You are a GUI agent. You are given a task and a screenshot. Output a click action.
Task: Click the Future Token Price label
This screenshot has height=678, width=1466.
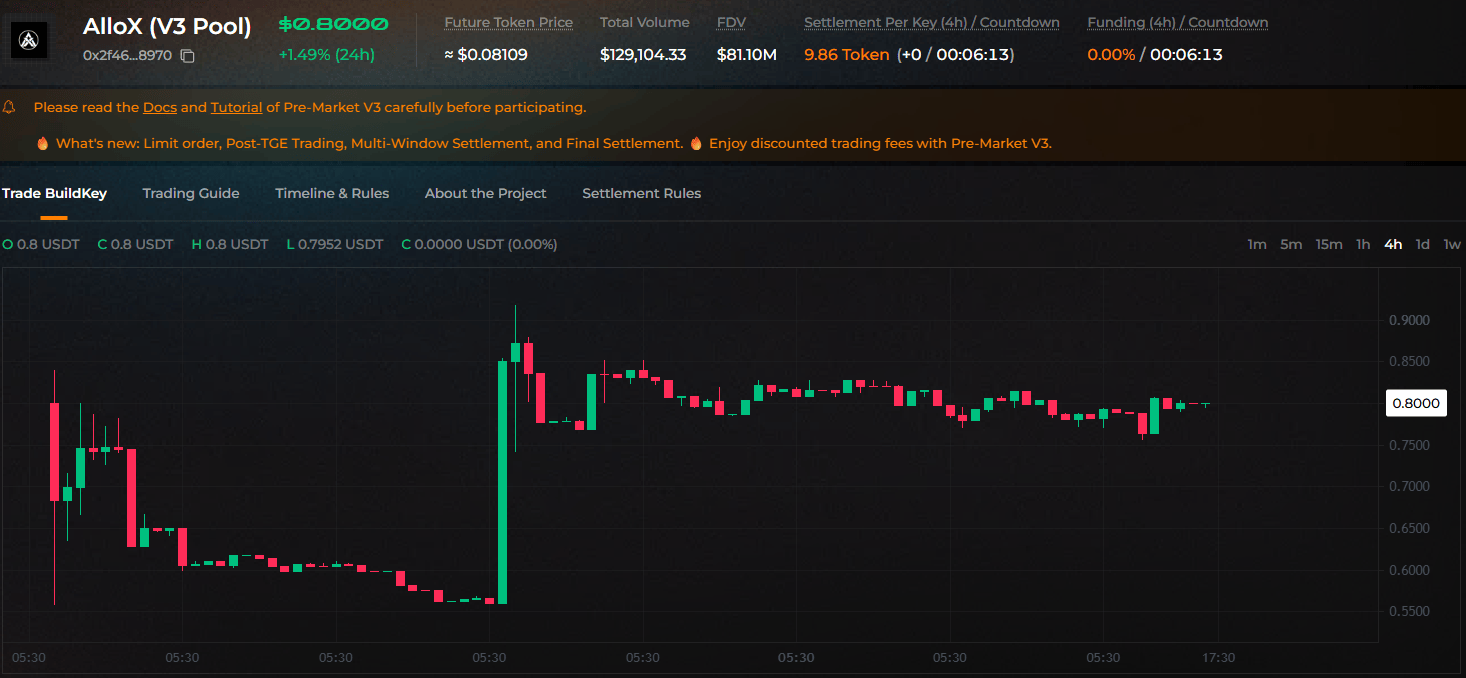[509, 22]
